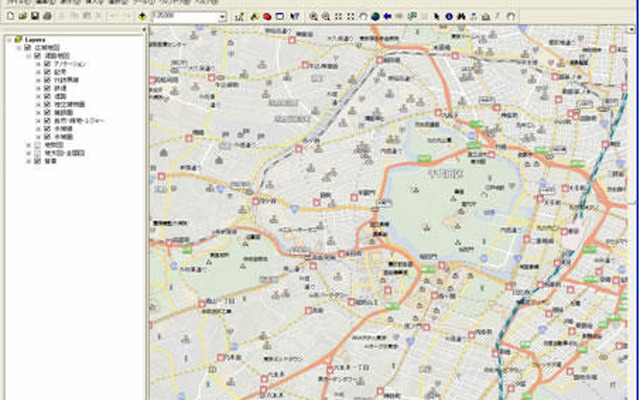
Task: Uncheck the 道路地図 group layer checkbox
Action: (37, 56)
